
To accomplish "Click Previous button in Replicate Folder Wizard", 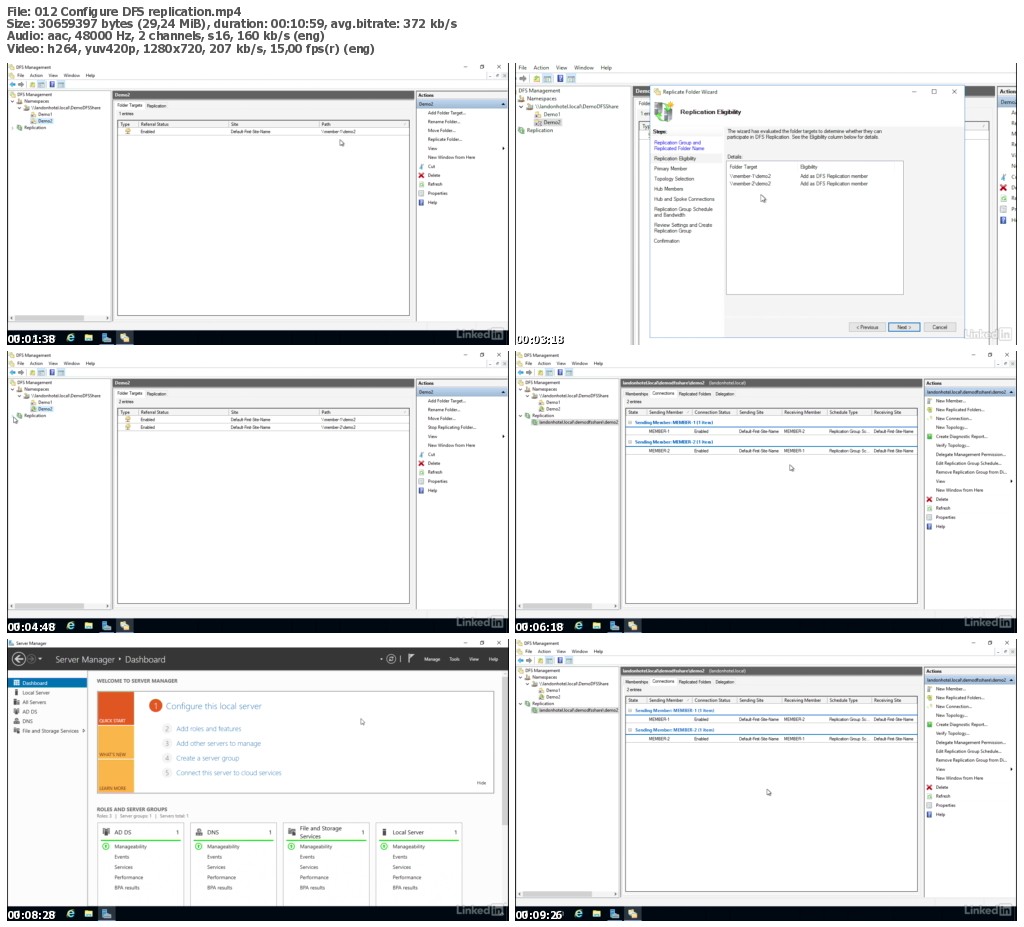I will pyautogui.click(x=867, y=327).
